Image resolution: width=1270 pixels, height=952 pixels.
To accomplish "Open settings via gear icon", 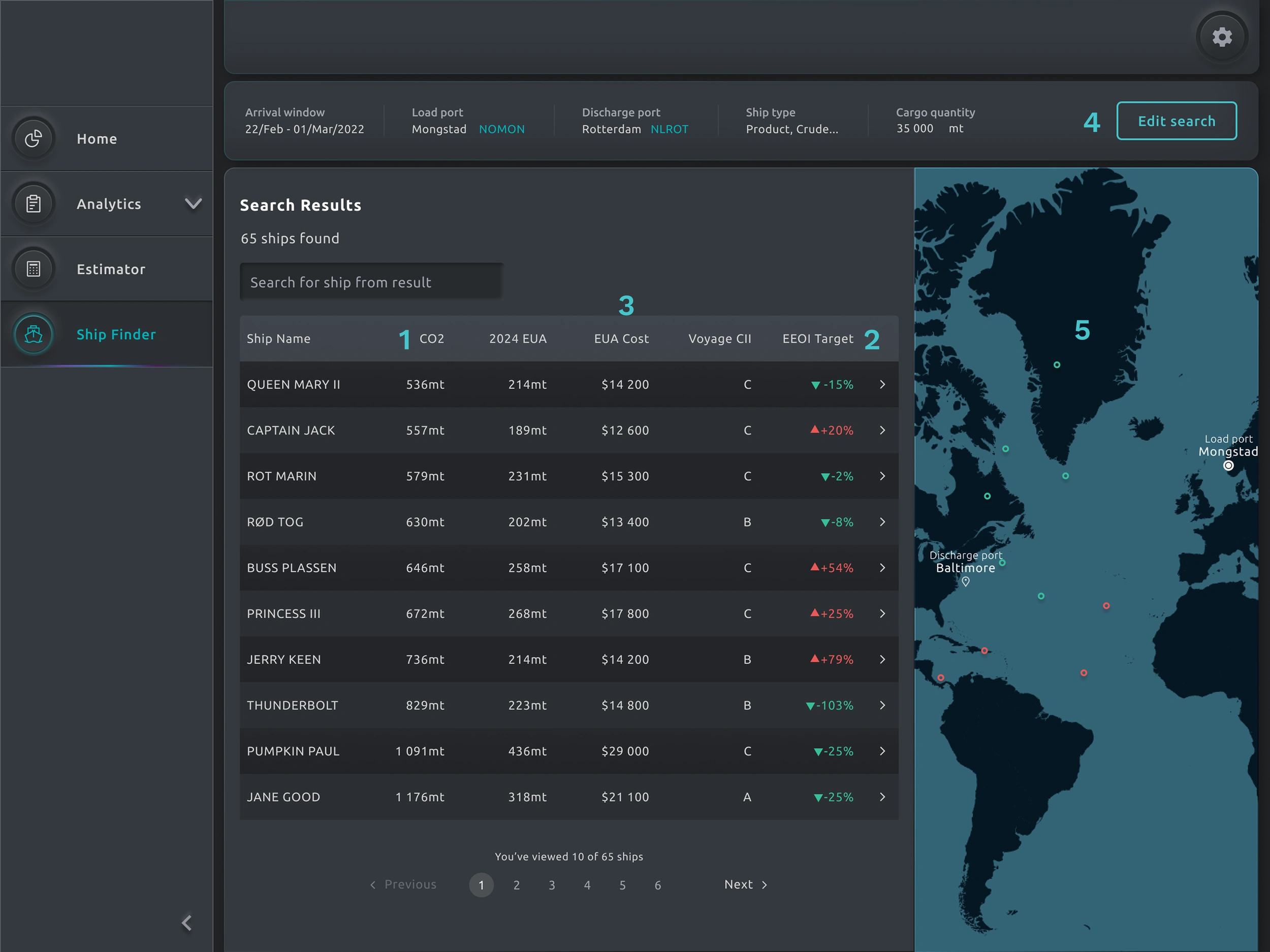I will (1222, 37).
